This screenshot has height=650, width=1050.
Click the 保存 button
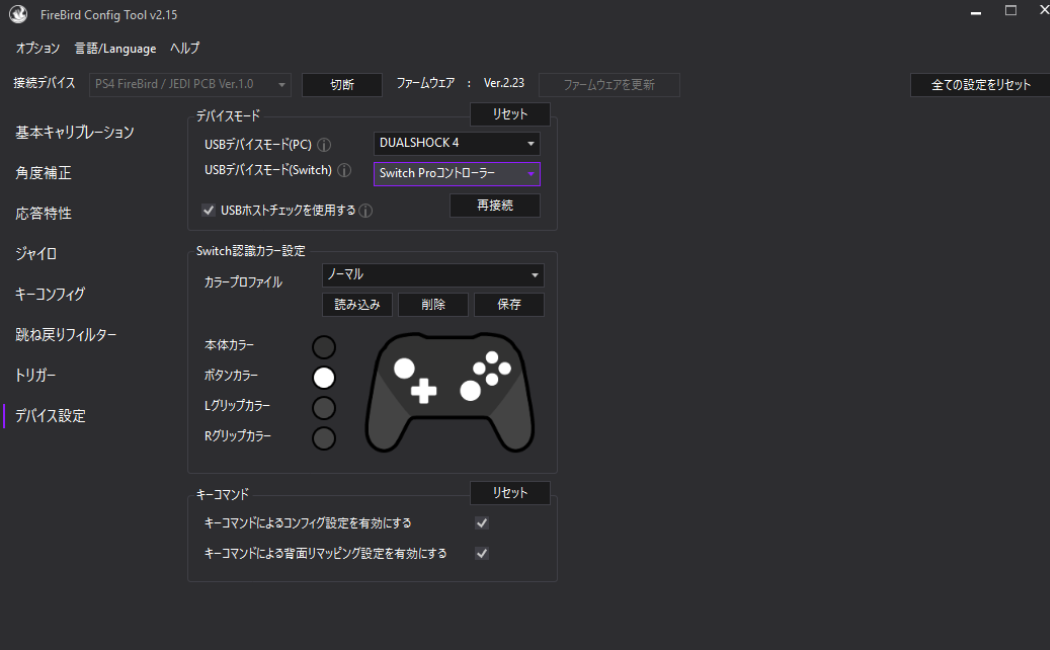[509, 305]
